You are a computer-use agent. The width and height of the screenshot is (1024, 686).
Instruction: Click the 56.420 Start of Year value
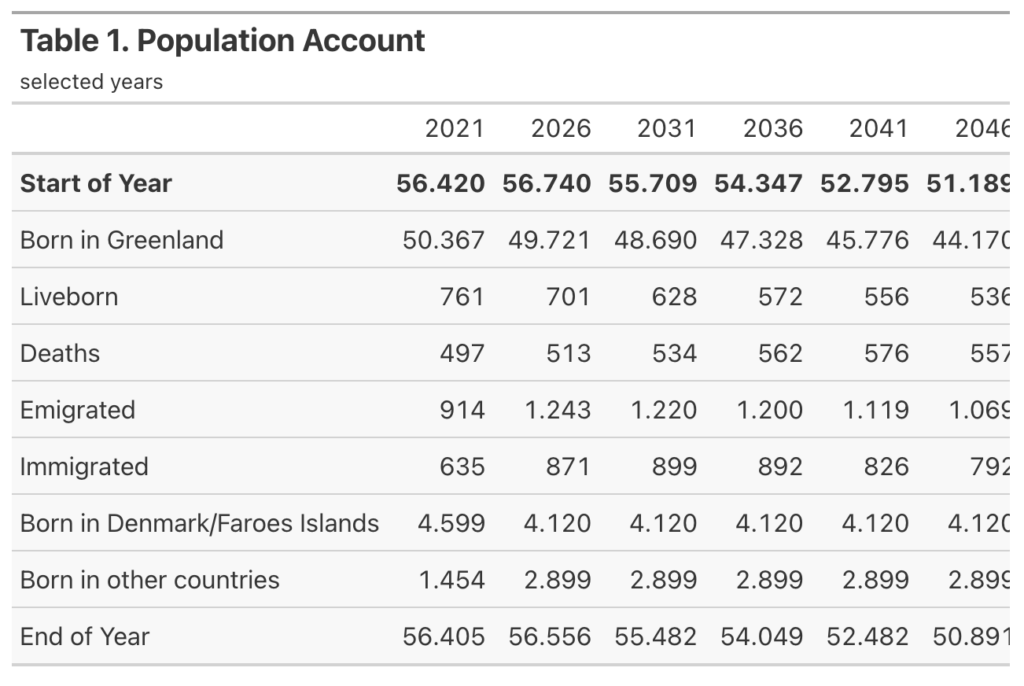tap(440, 184)
